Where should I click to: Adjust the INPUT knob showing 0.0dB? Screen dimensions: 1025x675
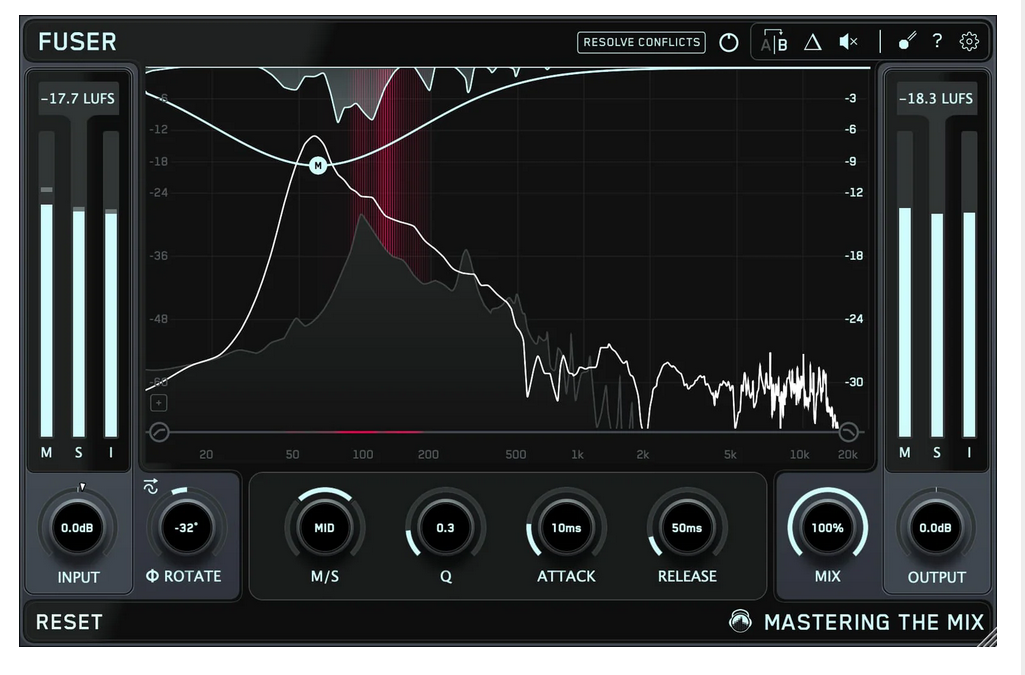pyautogui.click(x=77, y=528)
